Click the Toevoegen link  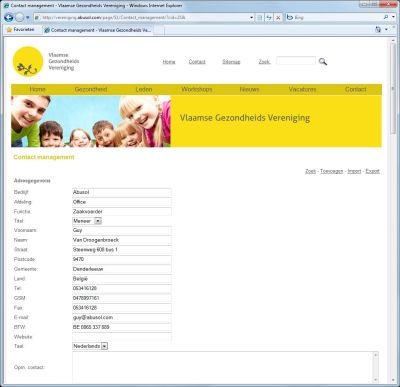332,171
